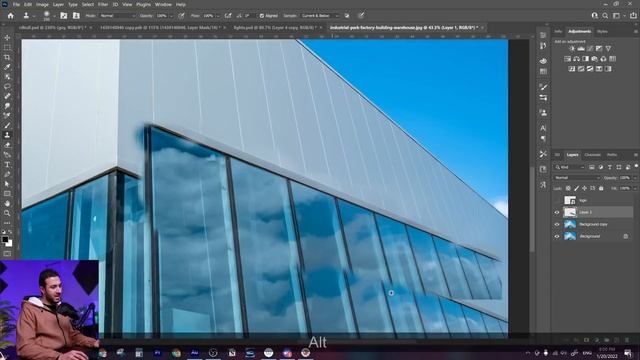Add a Color Balance adjustment
This screenshot has height=360, width=640.
pyautogui.click(x=576, y=59)
